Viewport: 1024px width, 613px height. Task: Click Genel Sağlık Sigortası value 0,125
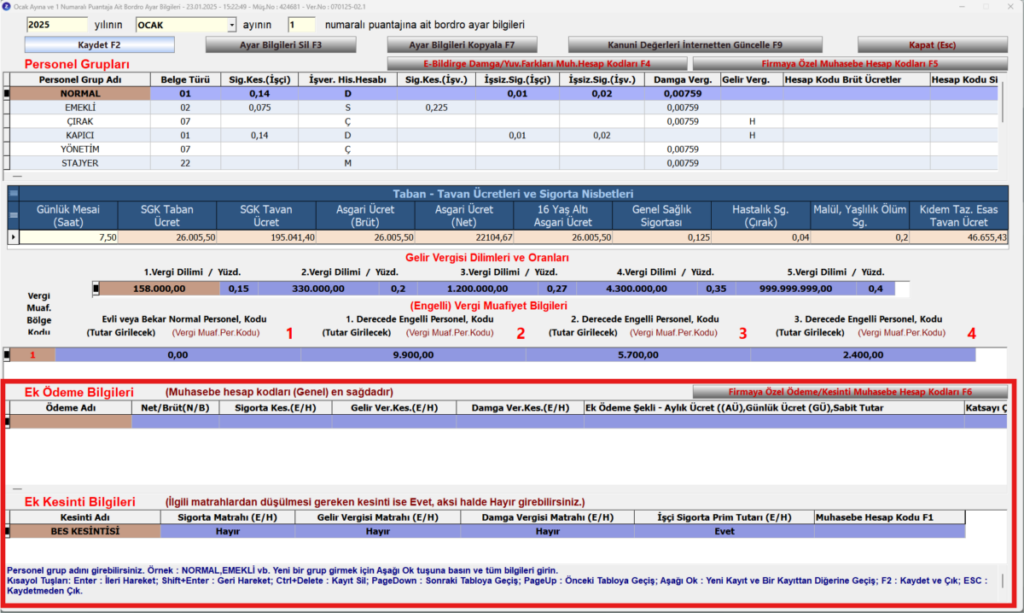[662, 237]
